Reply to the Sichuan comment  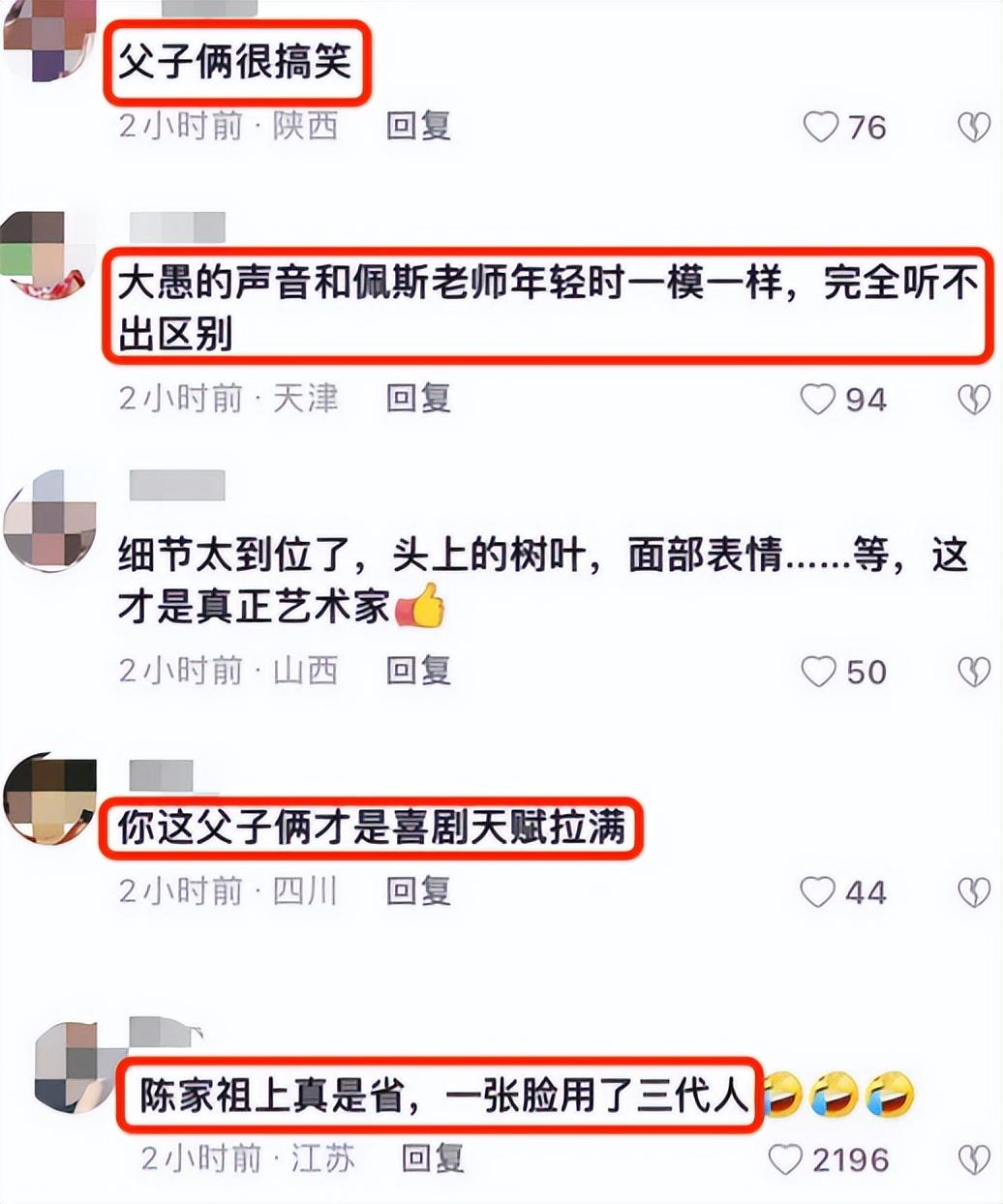[418, 890]
